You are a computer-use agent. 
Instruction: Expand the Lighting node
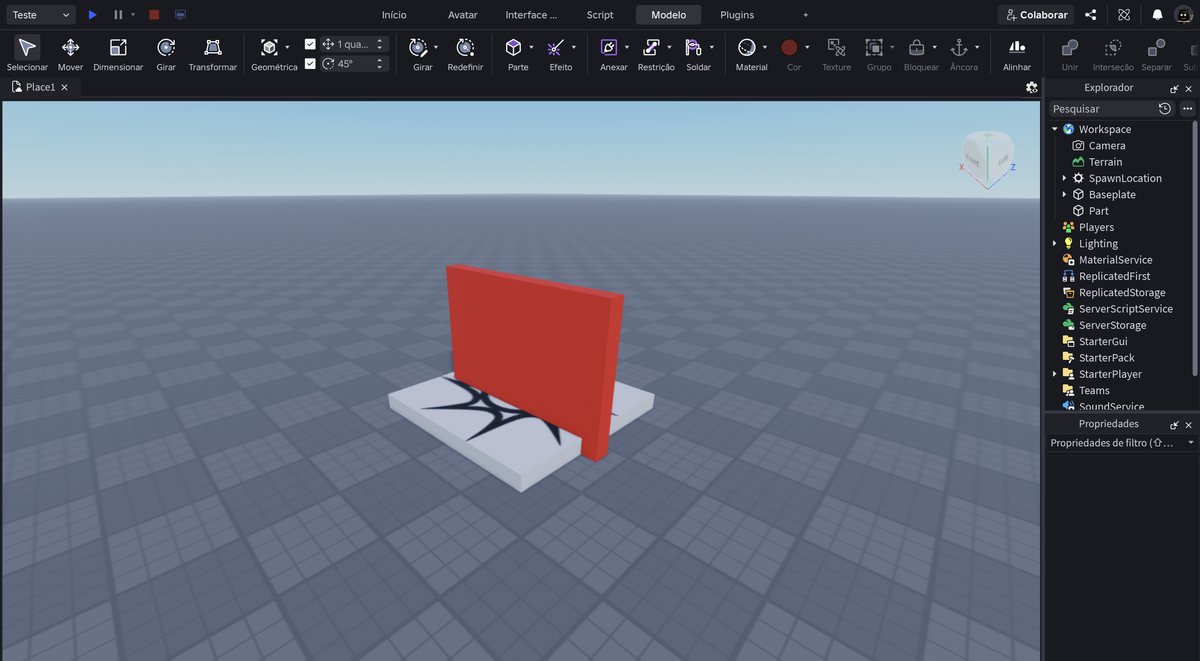pos(1055,243)
